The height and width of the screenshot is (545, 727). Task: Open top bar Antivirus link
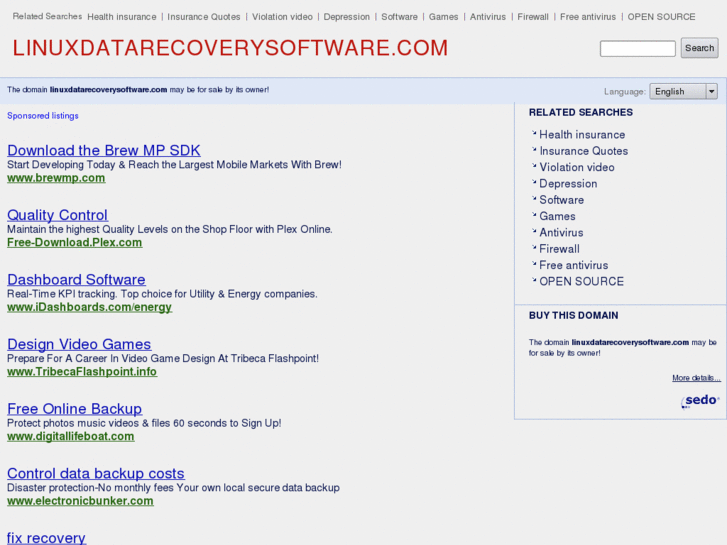click(x=487, y=17)
